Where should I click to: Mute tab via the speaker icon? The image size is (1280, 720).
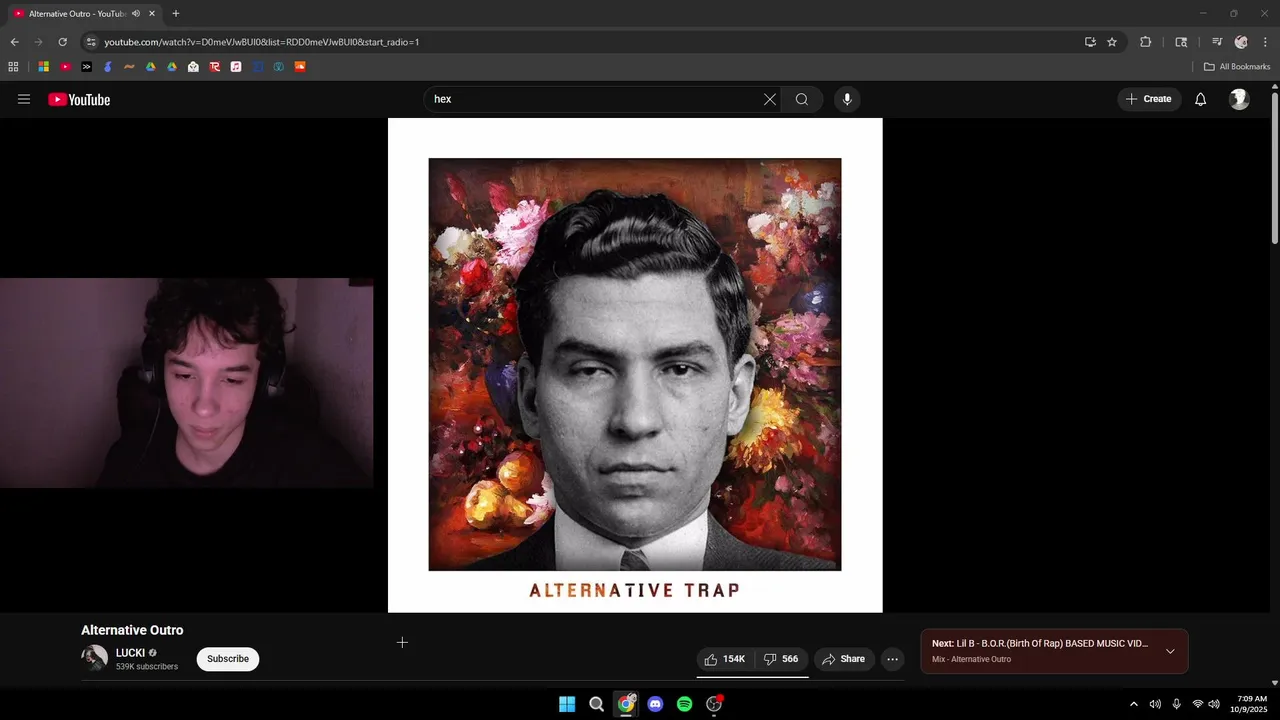136,14
